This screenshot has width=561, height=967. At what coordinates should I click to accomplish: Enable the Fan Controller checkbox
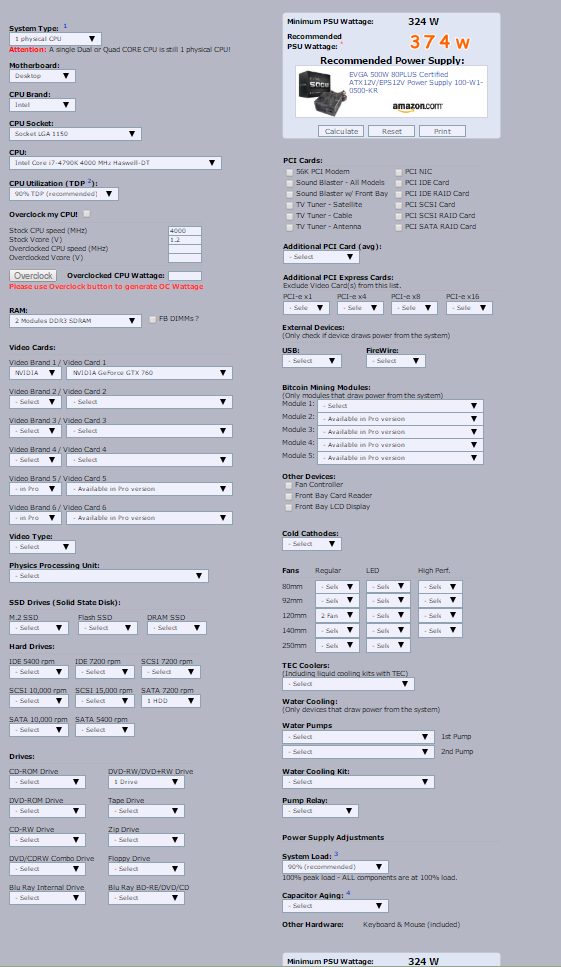[x=288, y=485]
